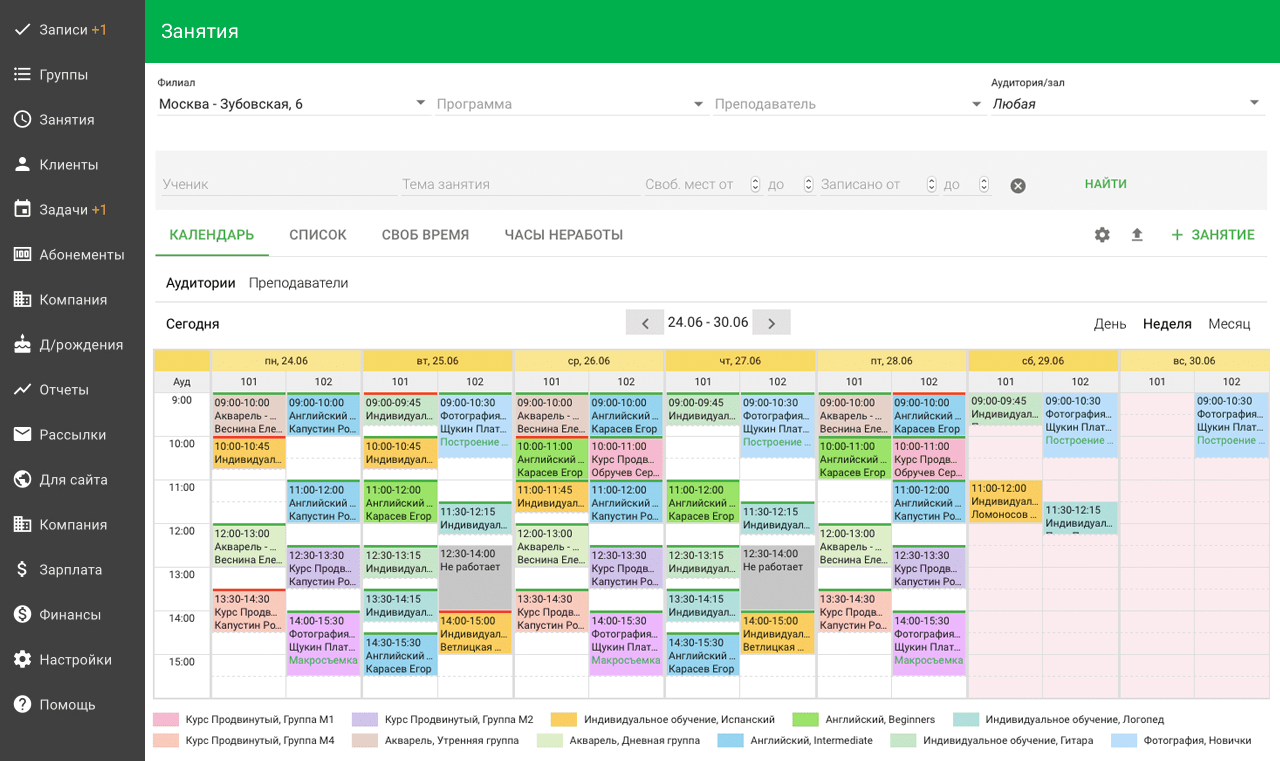Open Рассылки envelope icon in sidebar
Image resolution: width=1280 pixels, height=761 pixels.
tap(22, 435)
